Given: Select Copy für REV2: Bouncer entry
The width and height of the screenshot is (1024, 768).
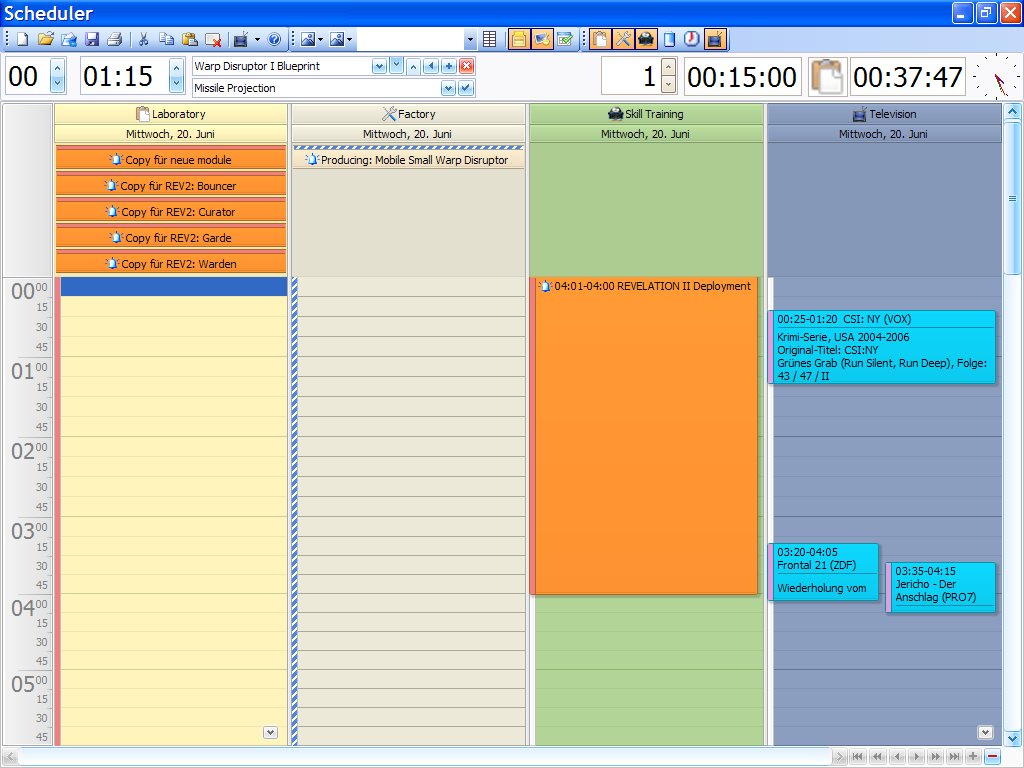Looking at the screenshot, I should (171, 185).
